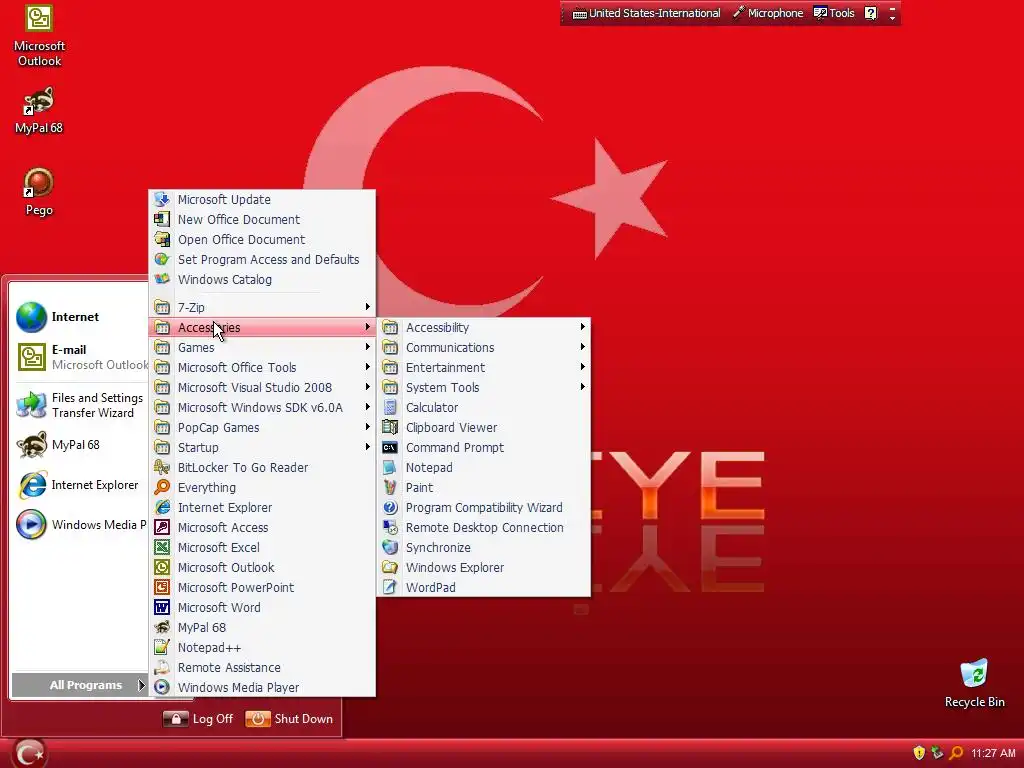Click the Open Office Document icon
Viewport: 1024px width, 768px height.
[x=162, y=240]
